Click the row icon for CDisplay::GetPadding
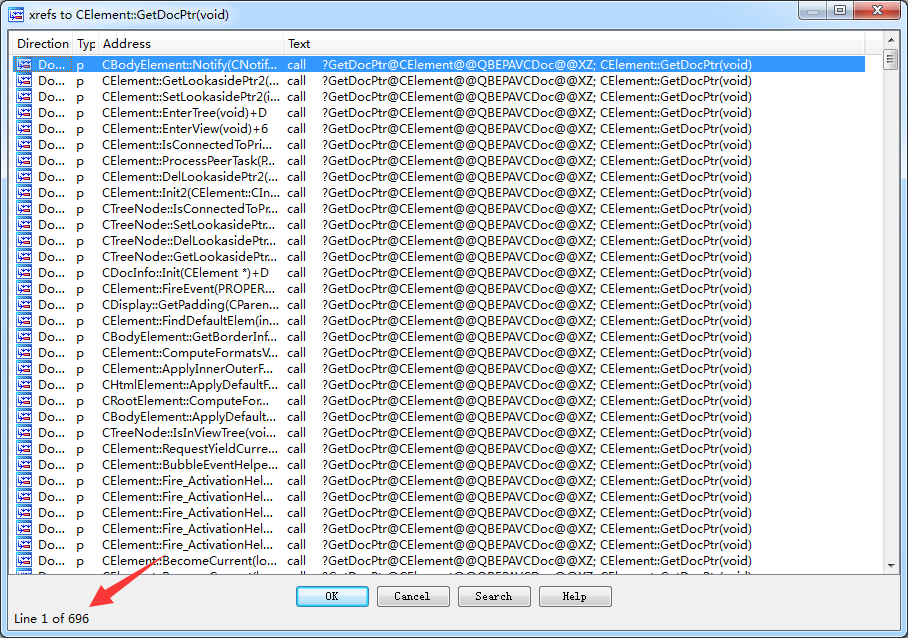 pos(24,304)
